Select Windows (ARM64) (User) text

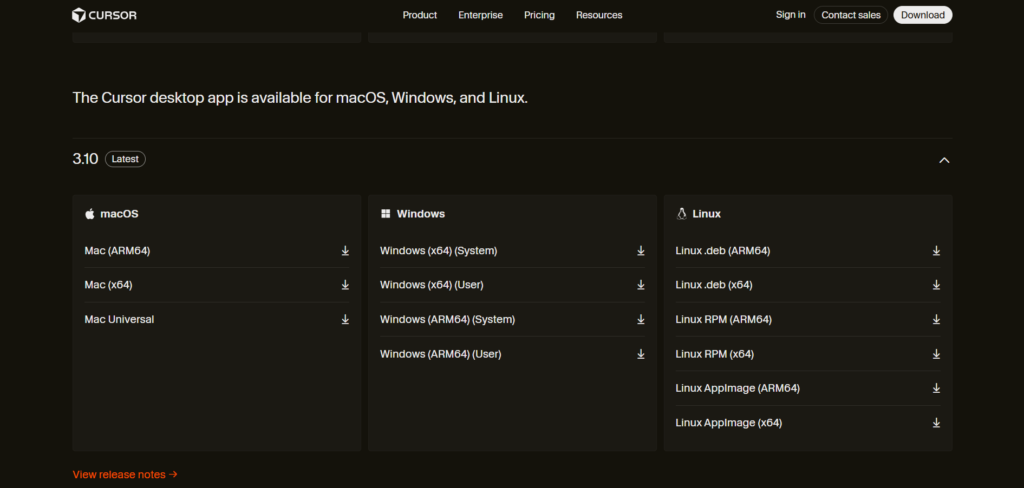tap(441, 354)
